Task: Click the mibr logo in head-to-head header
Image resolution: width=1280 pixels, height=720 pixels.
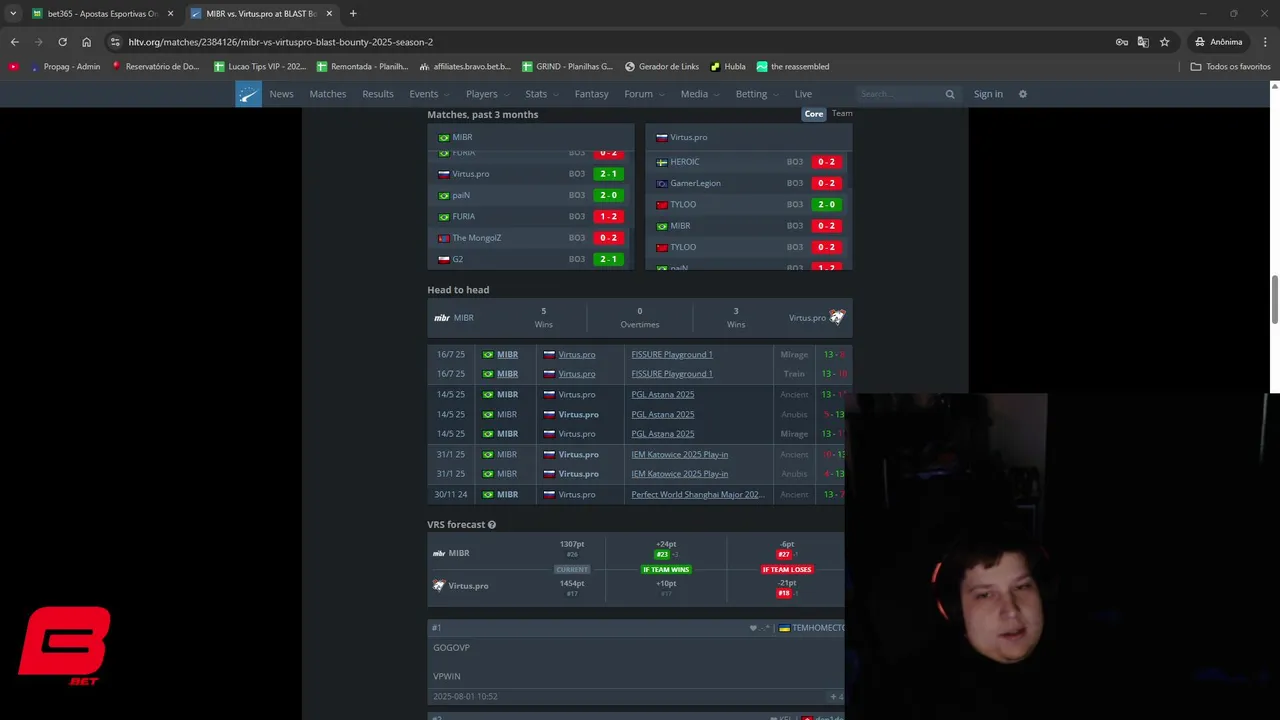Action: [x=442, y=318]
